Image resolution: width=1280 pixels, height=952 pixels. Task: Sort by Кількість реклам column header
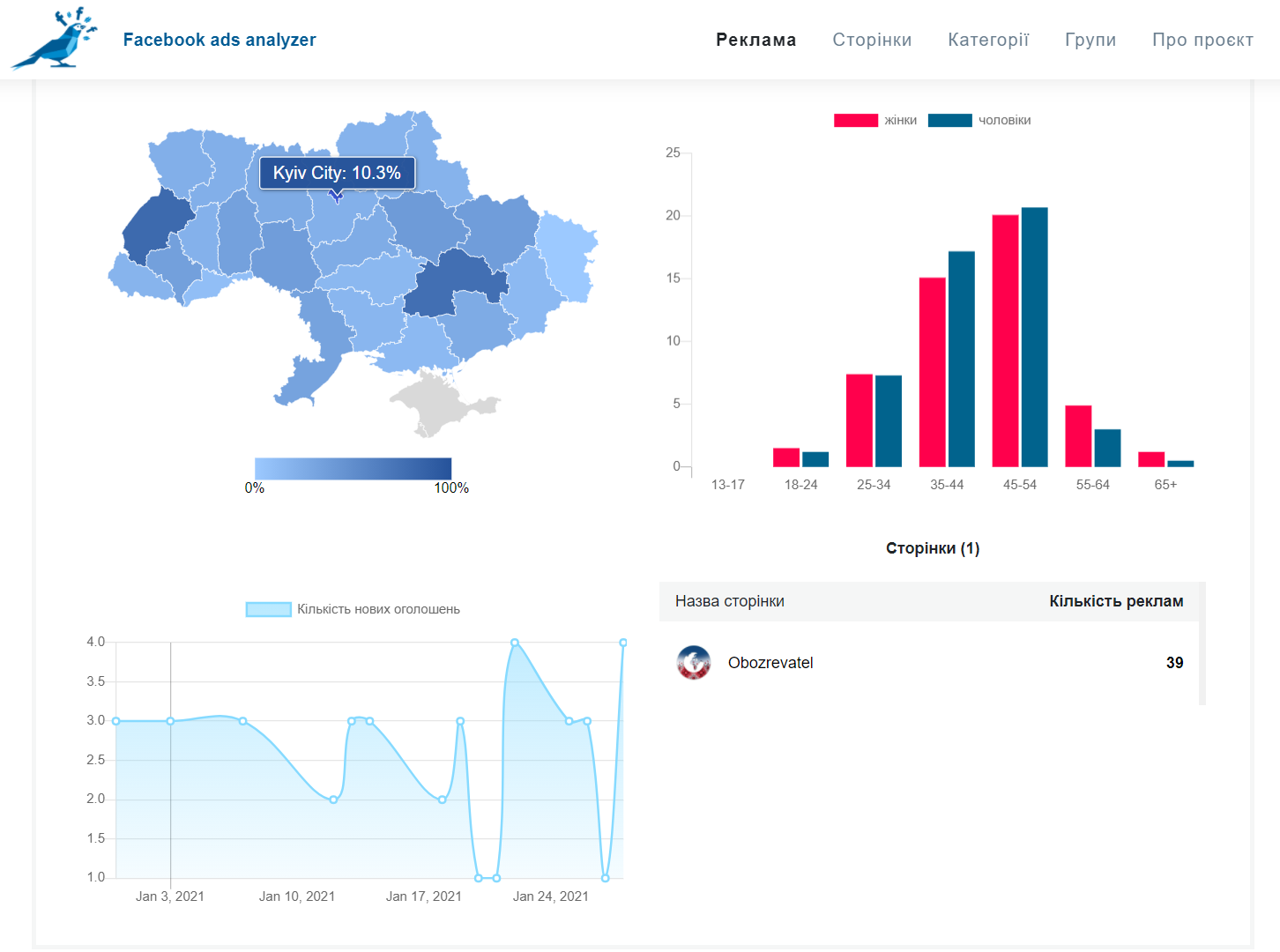point(1116,601)
